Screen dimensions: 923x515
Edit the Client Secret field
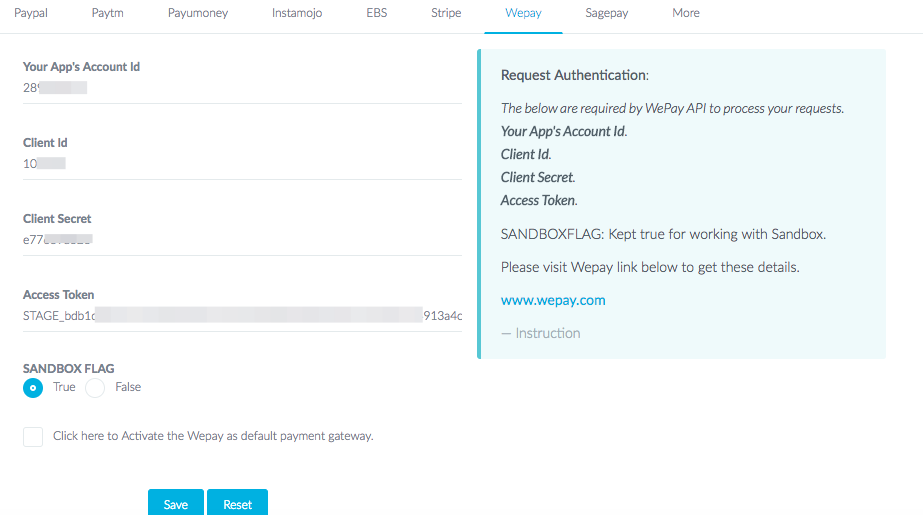[242, 240]
